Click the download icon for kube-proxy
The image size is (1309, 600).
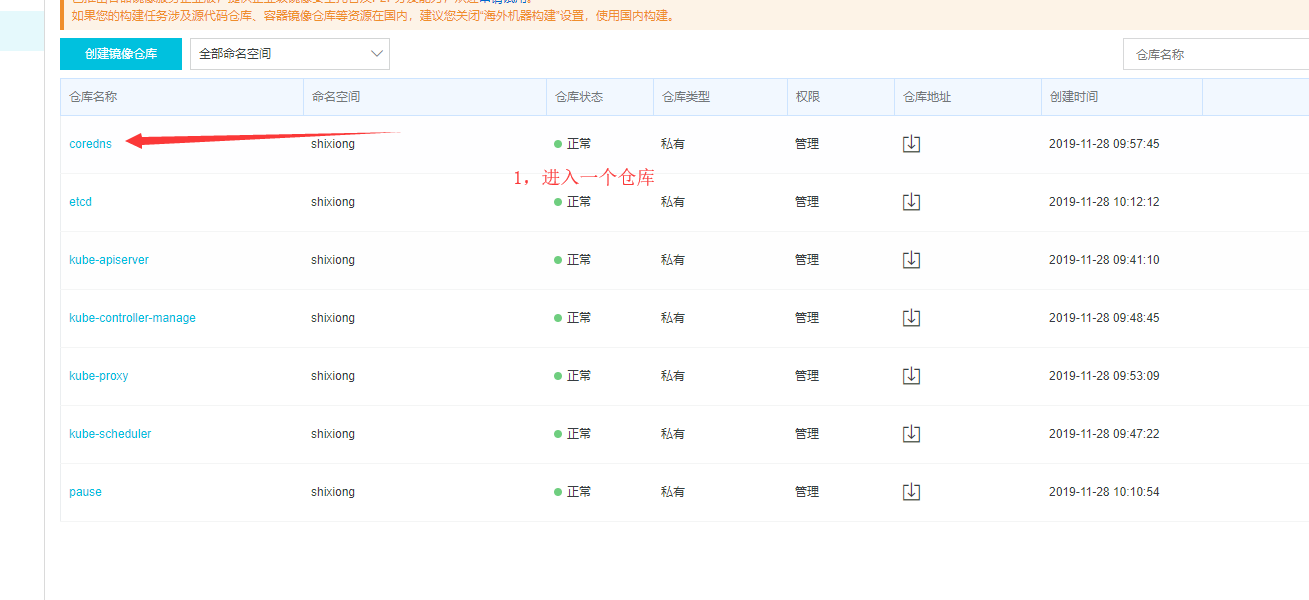[x=911, y=375]
